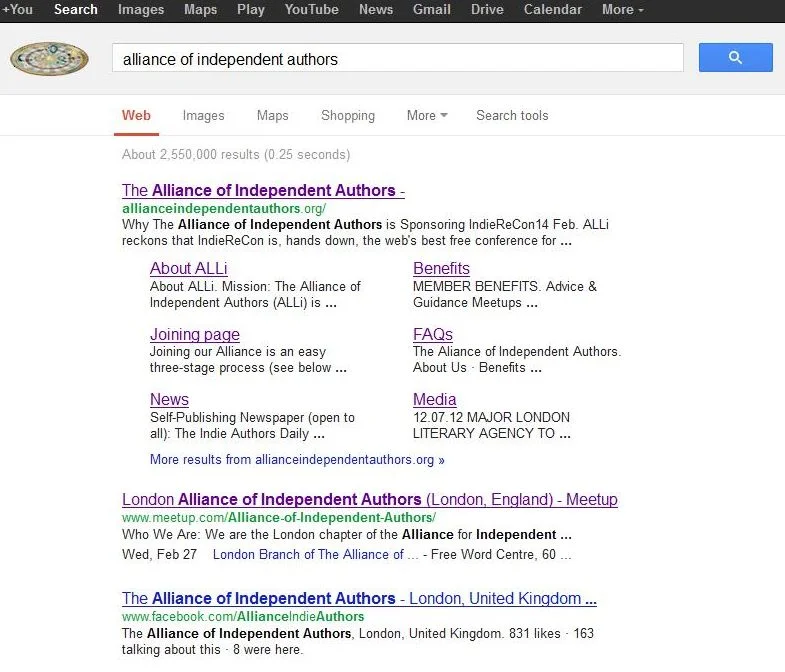Expand the More dropdown in top bar
785x672 pixels.
click(x=622, y=10)
